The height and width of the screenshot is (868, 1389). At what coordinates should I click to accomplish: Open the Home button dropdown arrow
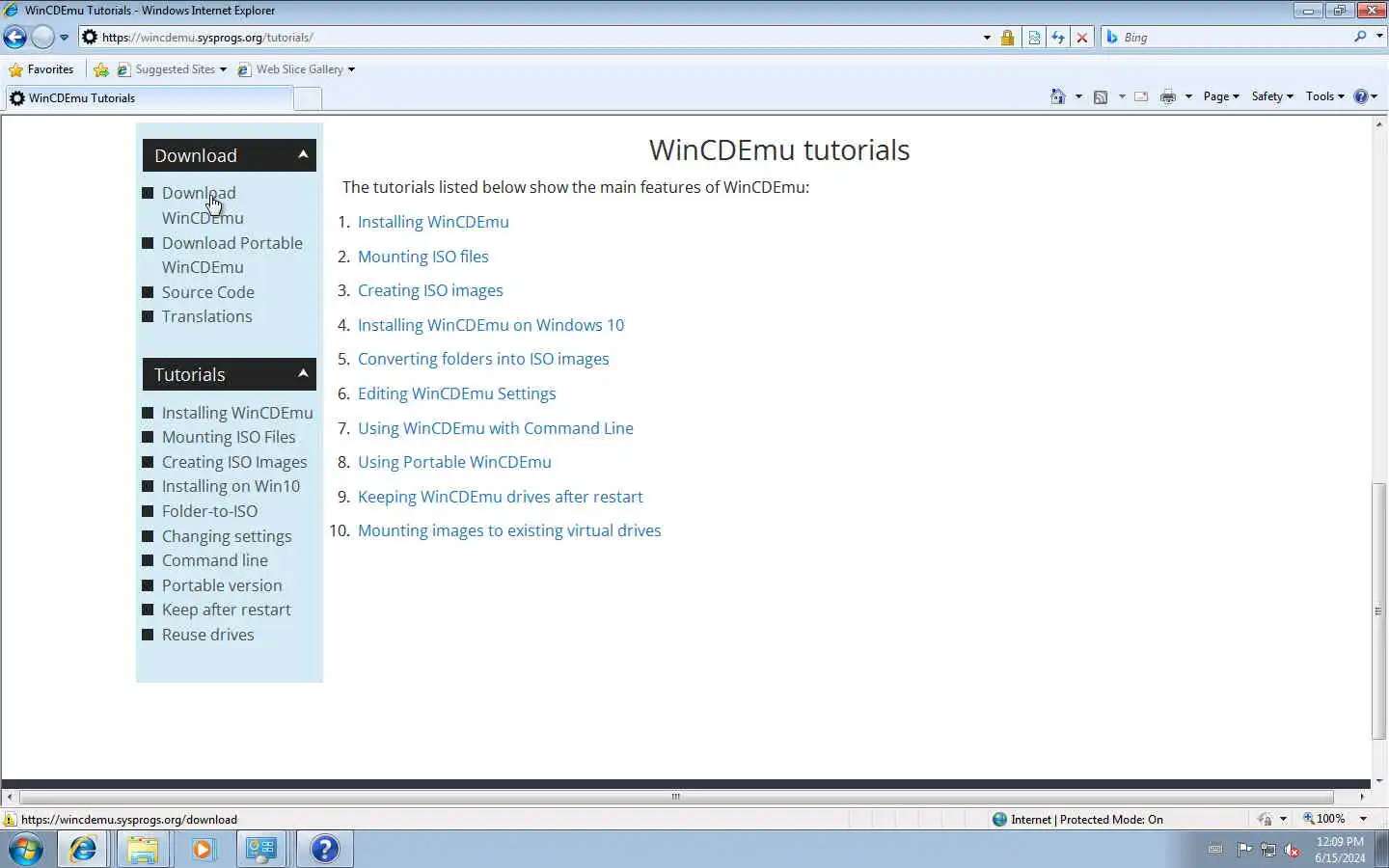(1078, 96)
